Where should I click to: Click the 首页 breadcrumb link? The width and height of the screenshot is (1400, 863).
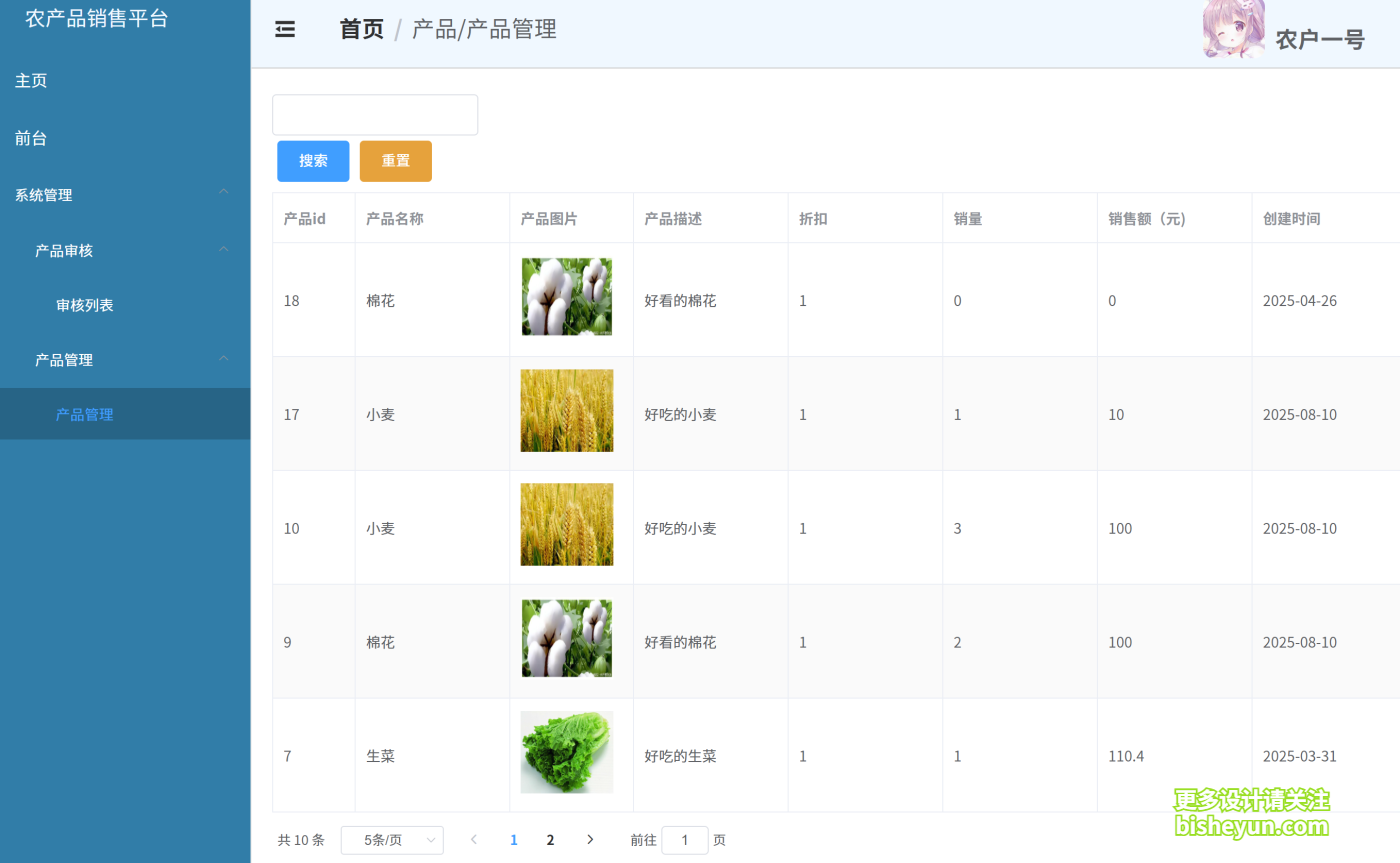pyautogui.click(x=360, y=30)
